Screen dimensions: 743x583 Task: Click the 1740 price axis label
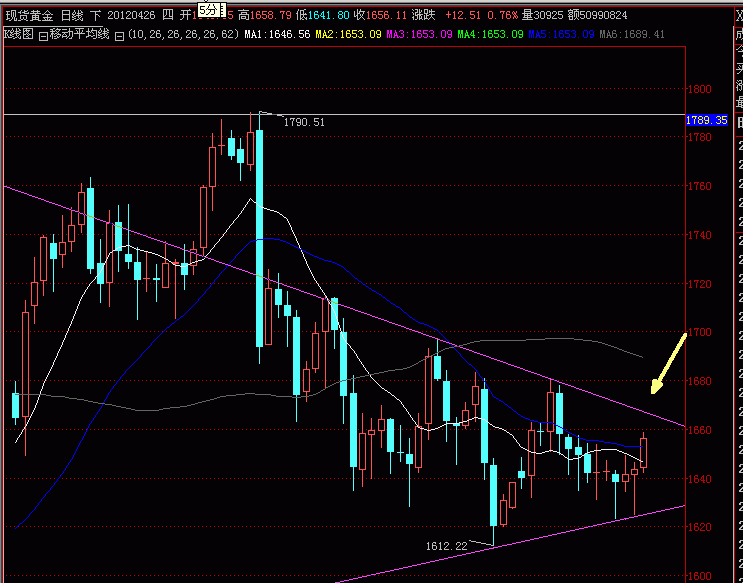(x=699, y=235)
